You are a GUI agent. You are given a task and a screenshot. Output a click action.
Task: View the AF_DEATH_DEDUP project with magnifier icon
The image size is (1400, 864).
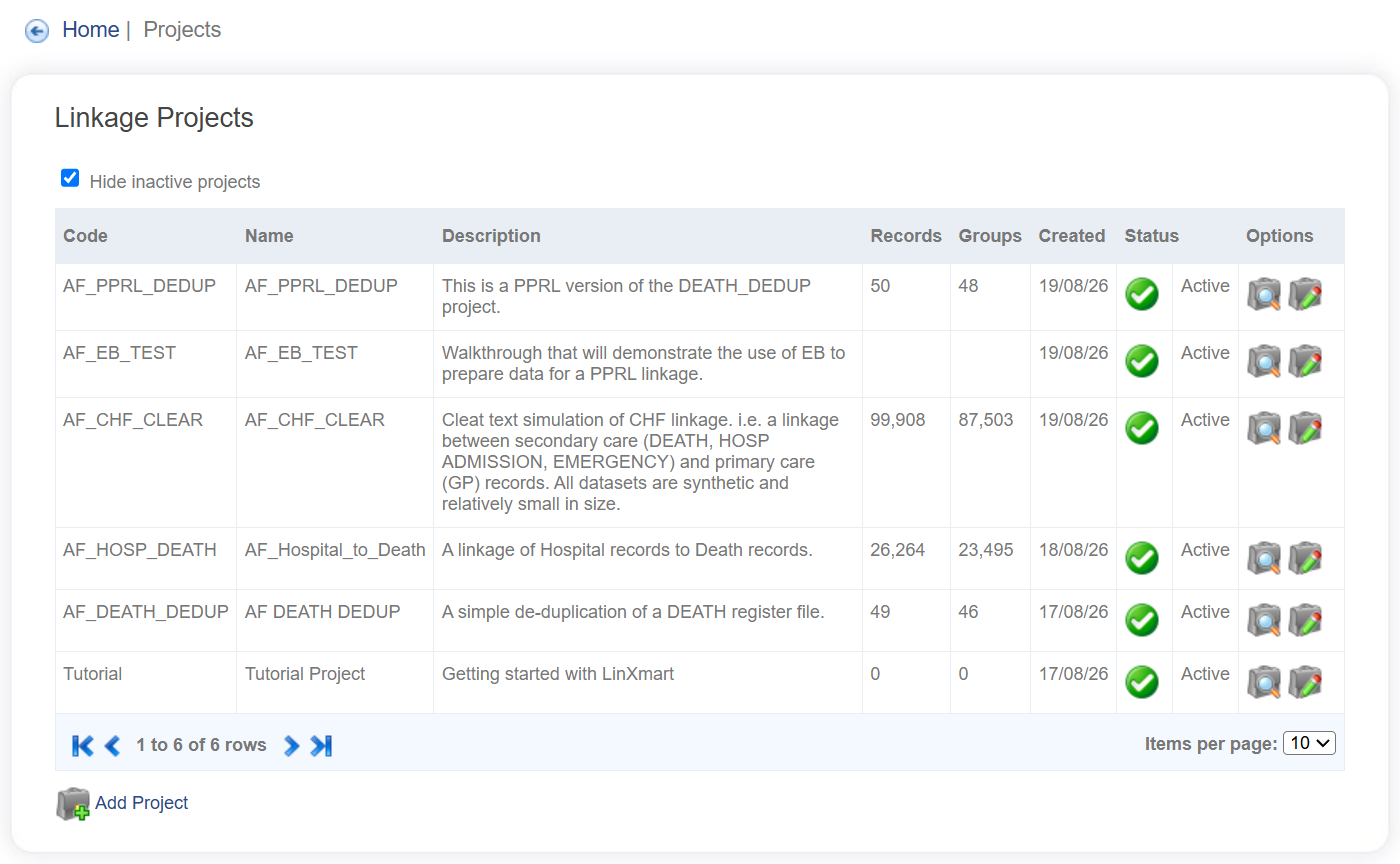tap(1264, 621)
